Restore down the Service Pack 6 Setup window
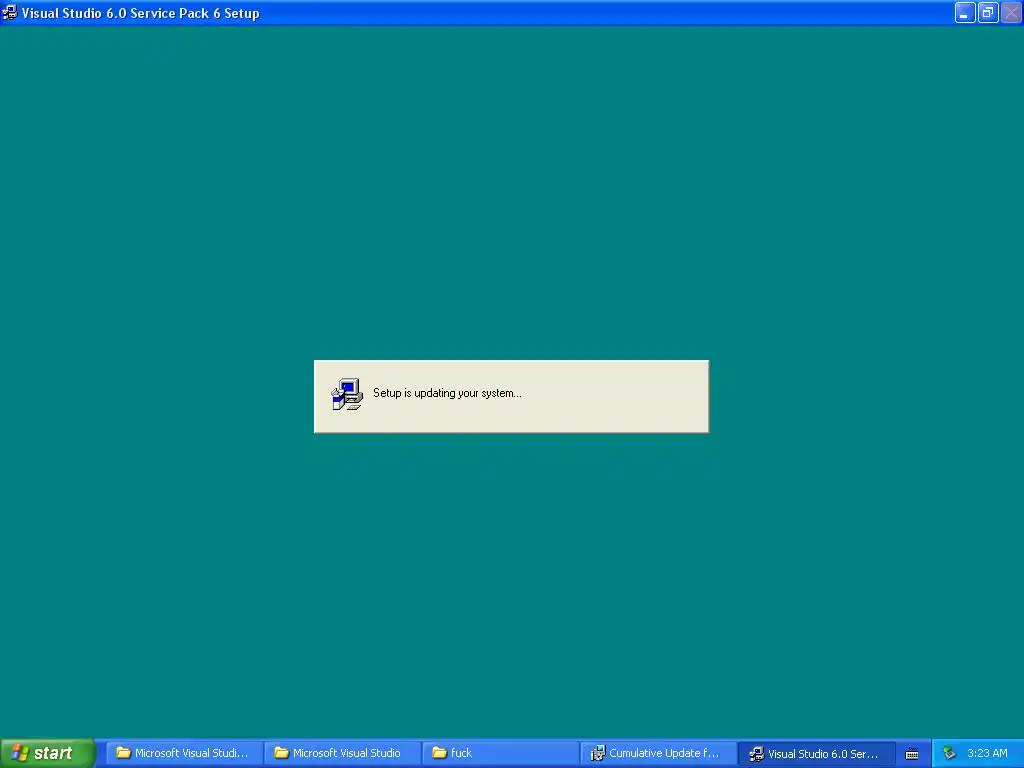1024x768 pixels. pyautogui.click(x=988, y=12)
